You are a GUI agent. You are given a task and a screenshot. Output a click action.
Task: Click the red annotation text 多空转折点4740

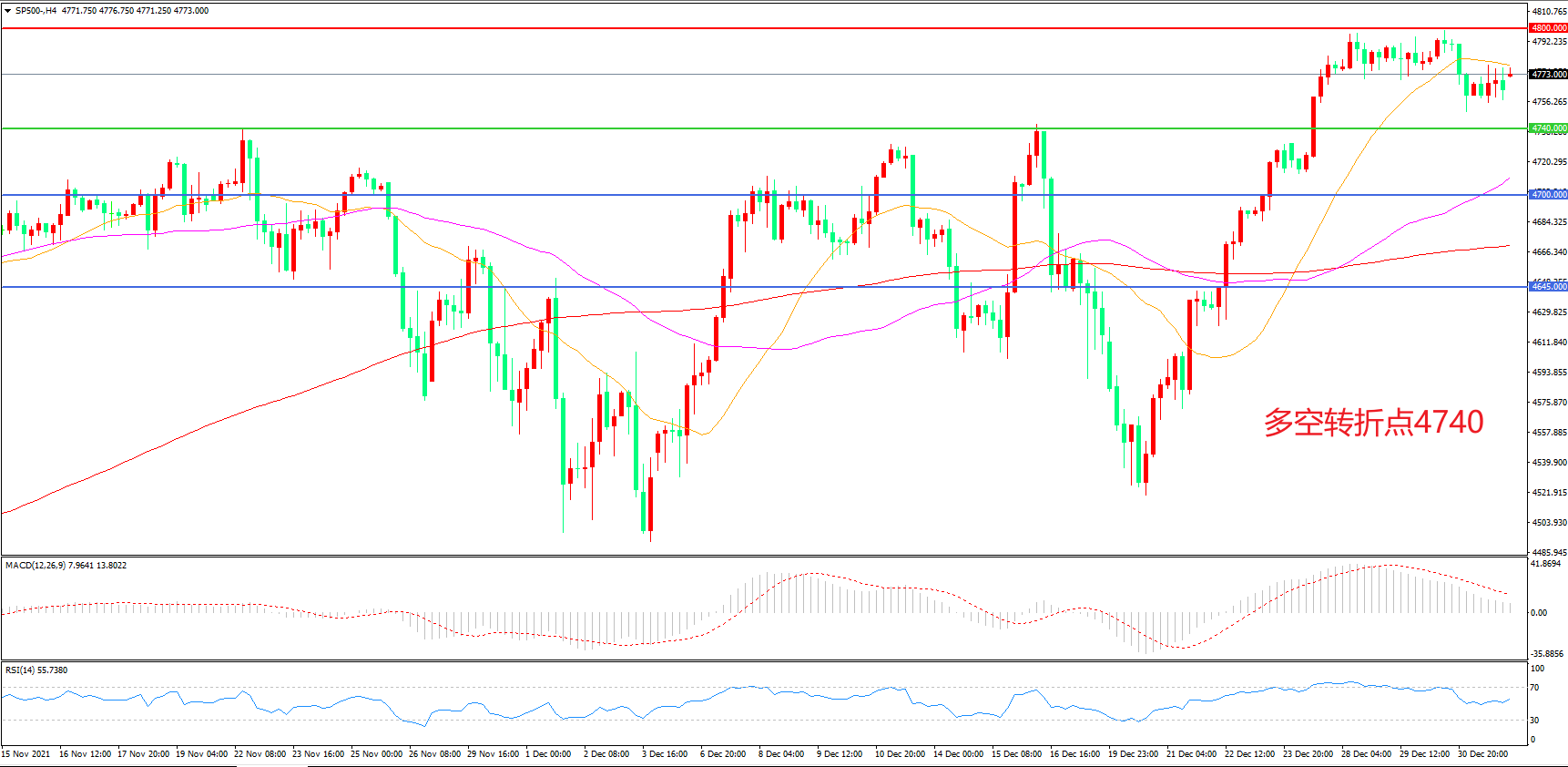1373,422
